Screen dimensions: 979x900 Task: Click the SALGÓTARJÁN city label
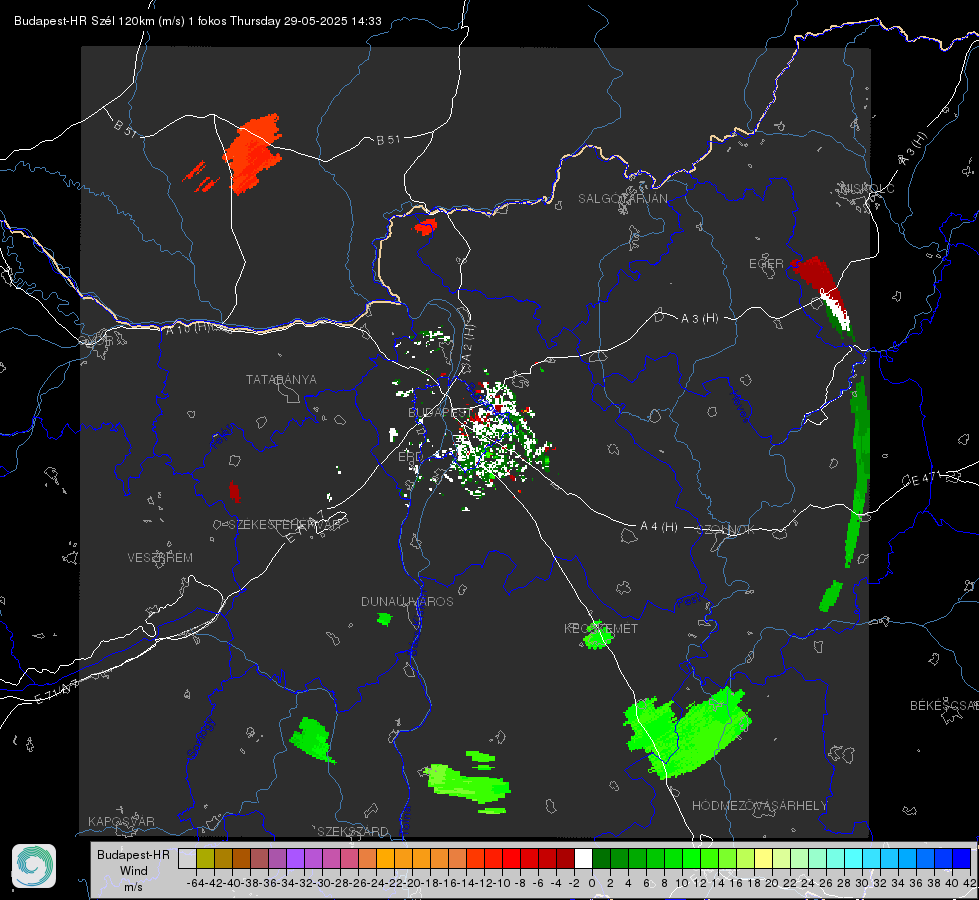[x=622, y=199]
